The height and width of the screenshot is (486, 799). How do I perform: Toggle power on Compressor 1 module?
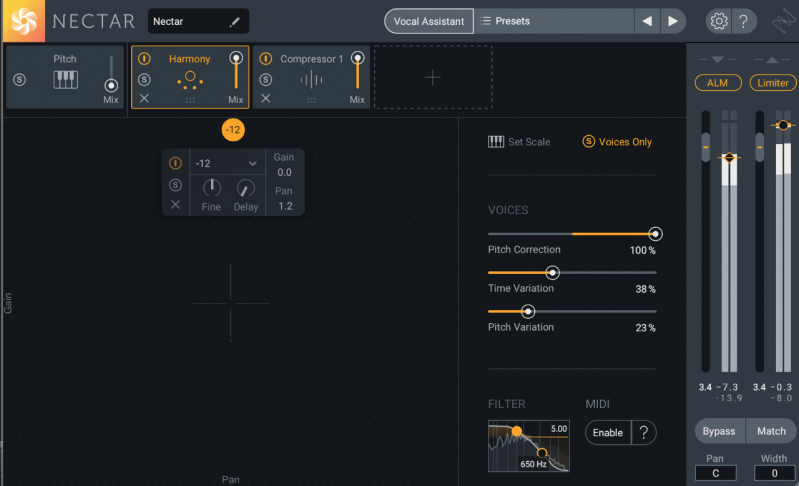(265, 59)
